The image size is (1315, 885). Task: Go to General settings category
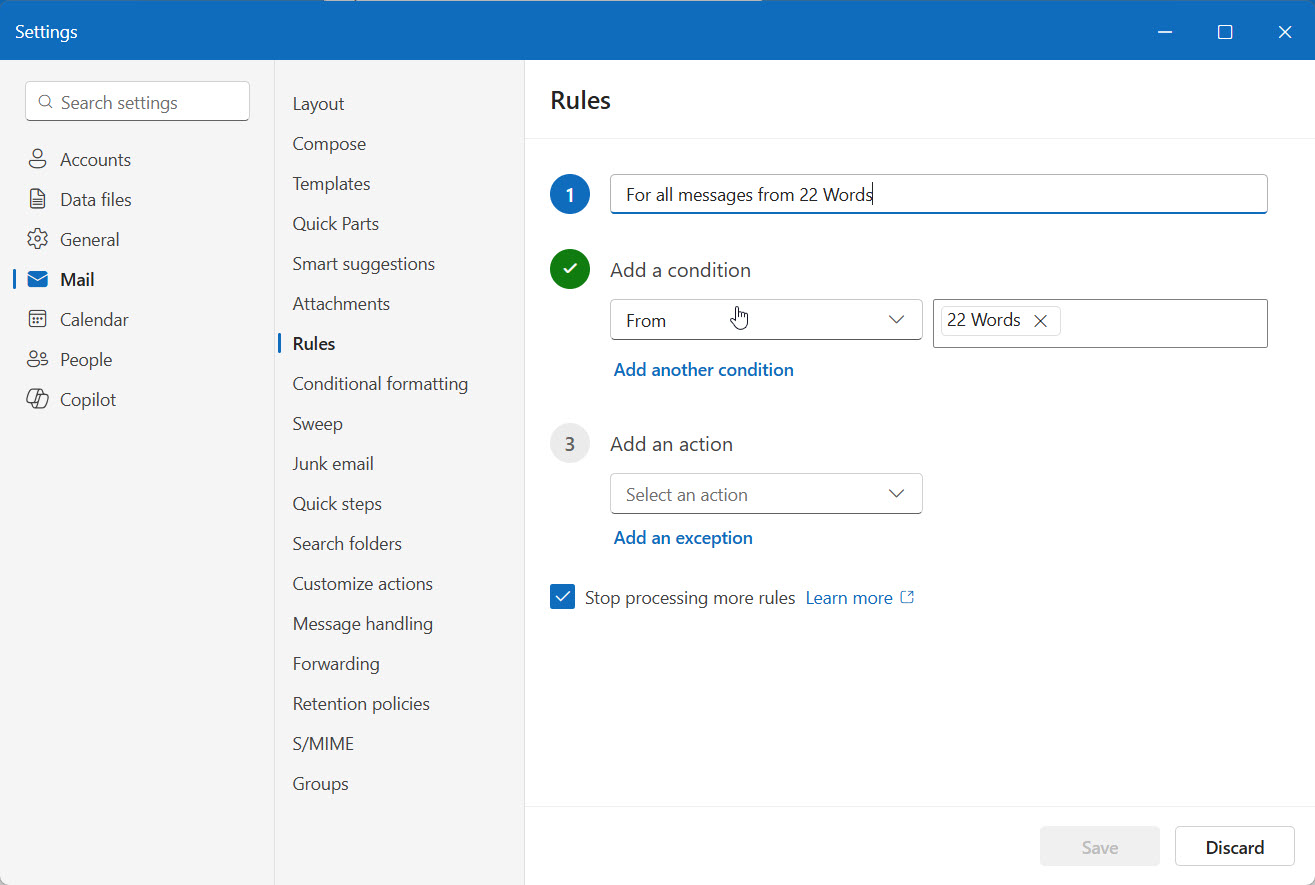pyautogui.click(x=89, y=240)
